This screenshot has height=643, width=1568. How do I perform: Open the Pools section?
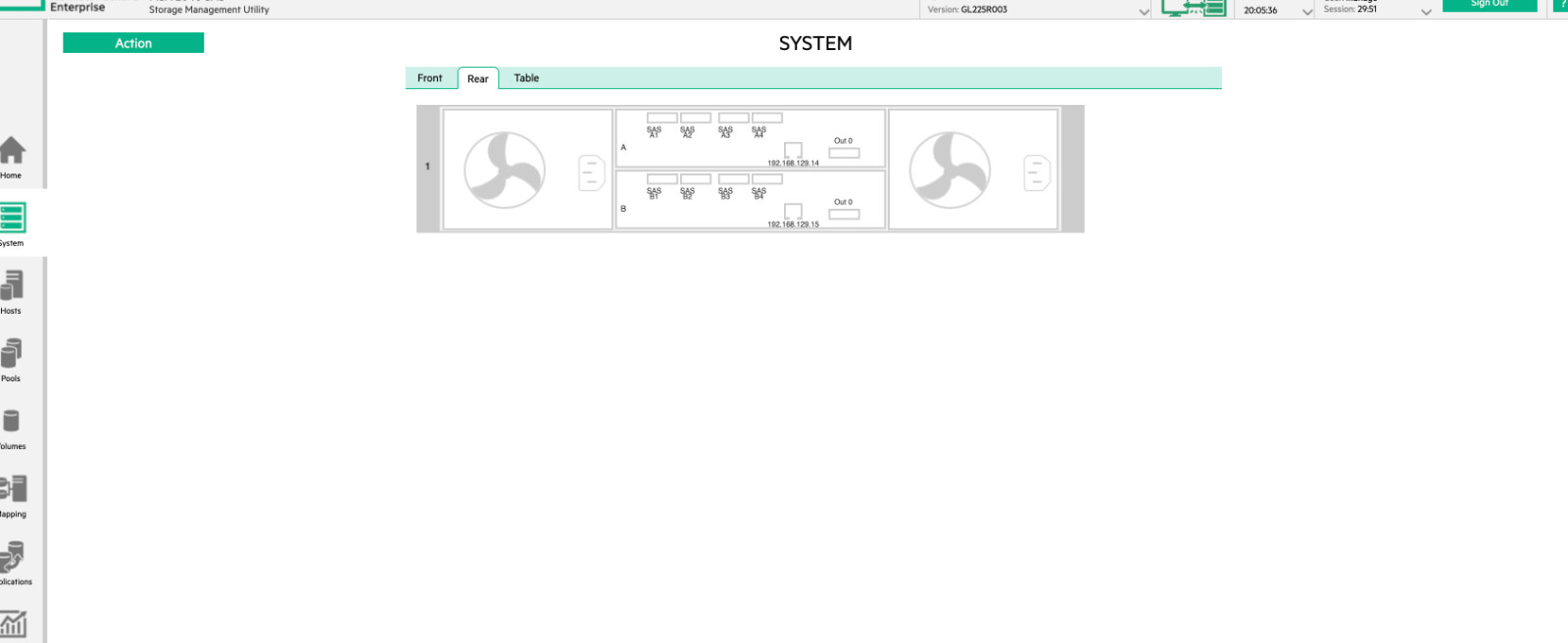point(12,360)
